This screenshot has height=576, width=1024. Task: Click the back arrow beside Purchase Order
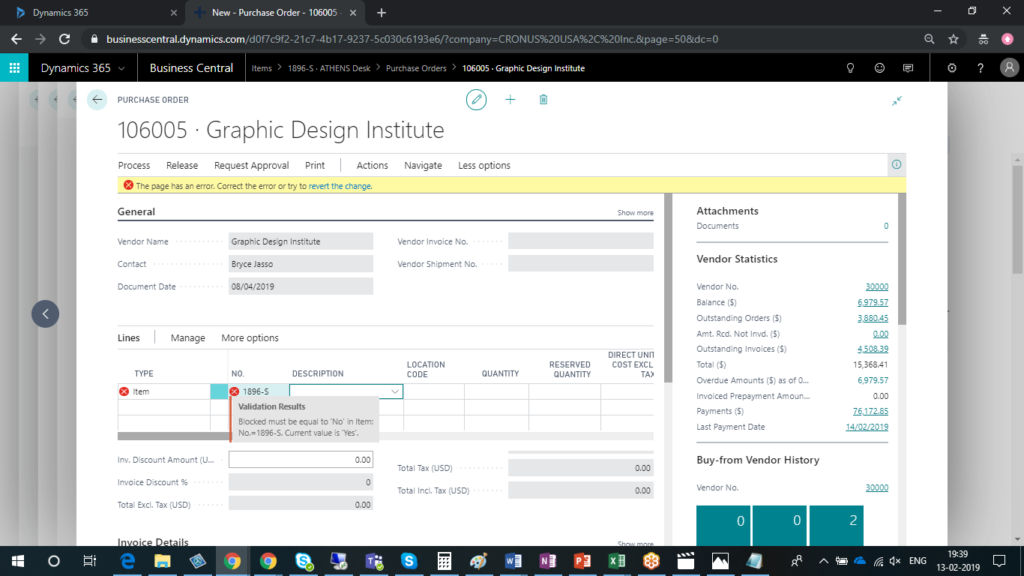point(97,100)
